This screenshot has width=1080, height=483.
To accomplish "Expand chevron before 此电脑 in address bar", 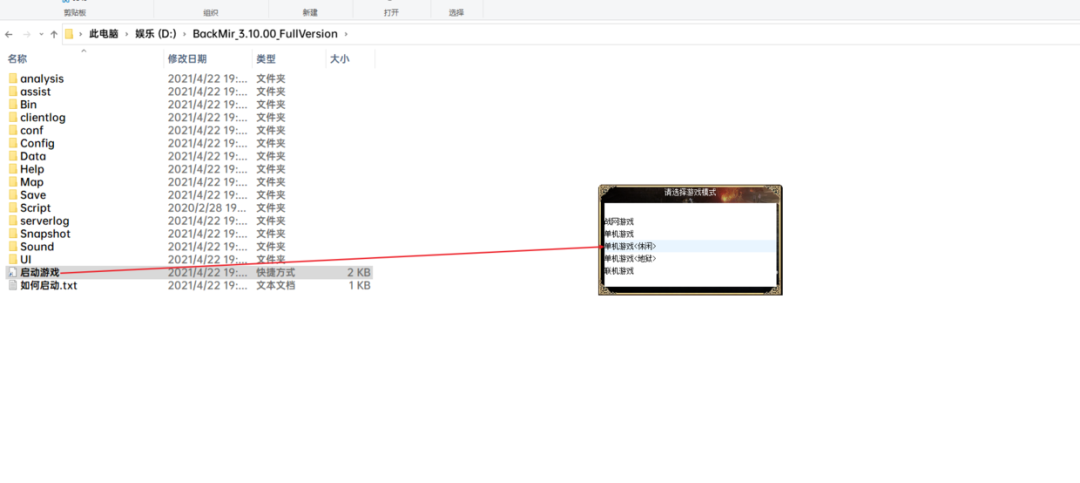I will [81, 34].
